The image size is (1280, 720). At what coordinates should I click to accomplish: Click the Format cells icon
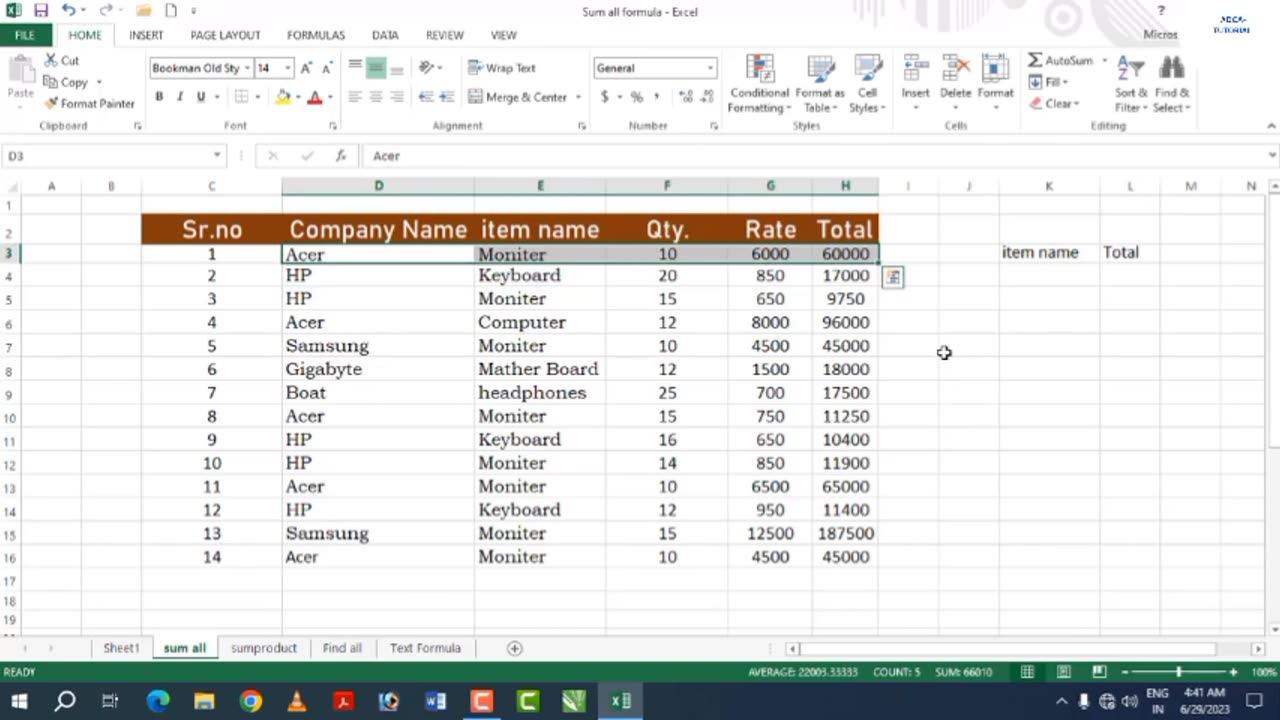point(995,69)
